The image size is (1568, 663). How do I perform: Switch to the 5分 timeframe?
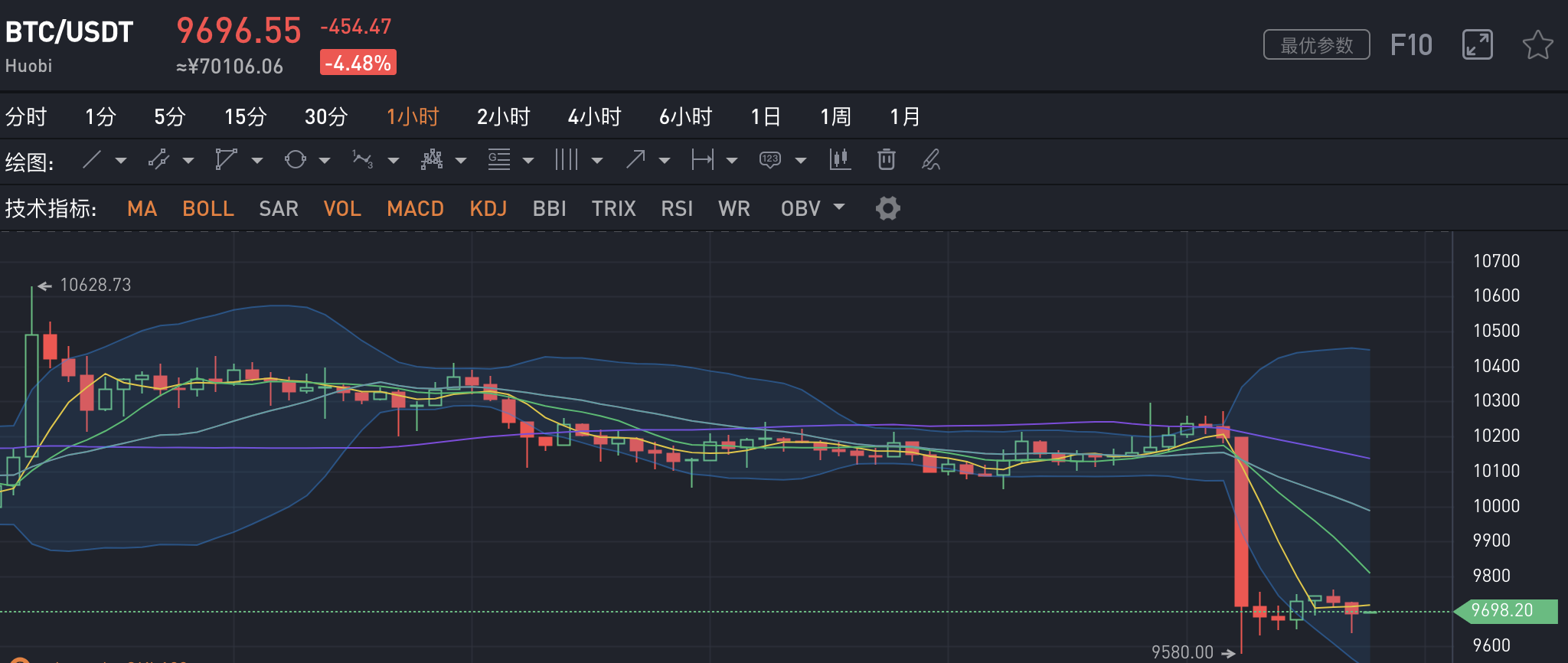170,116
